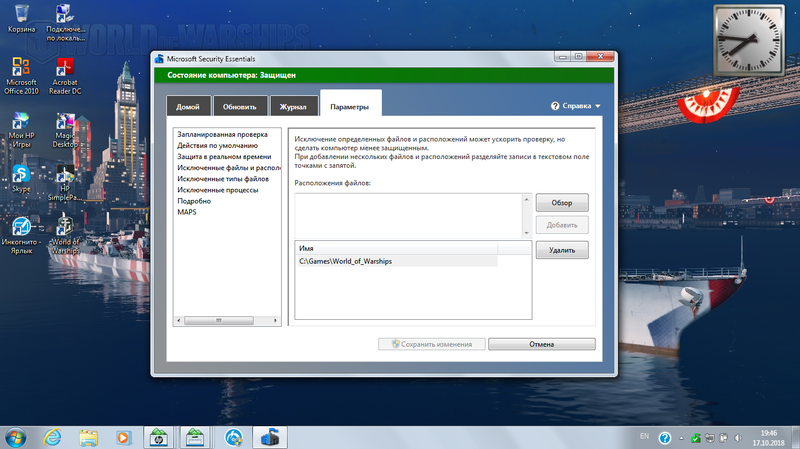800x449 pixels.
Task: Select the Корзина desktop icon
Action: coord(21,19)
